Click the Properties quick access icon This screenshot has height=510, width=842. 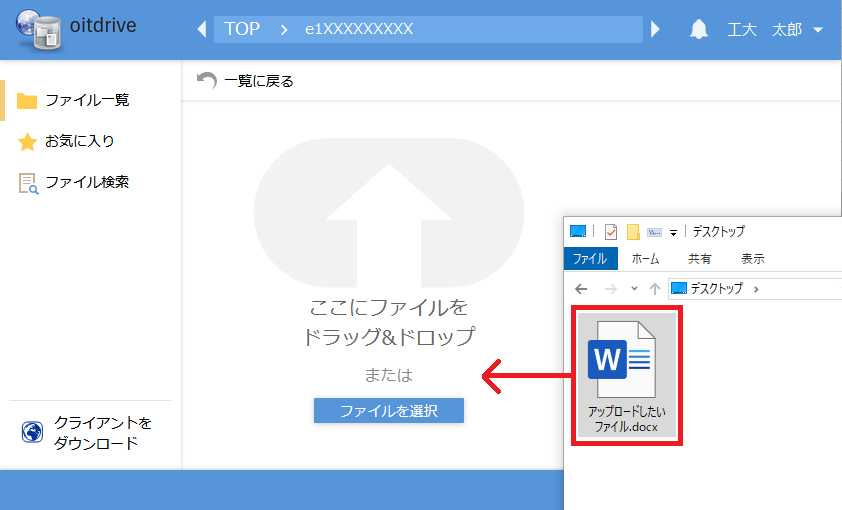click(611, 232)
